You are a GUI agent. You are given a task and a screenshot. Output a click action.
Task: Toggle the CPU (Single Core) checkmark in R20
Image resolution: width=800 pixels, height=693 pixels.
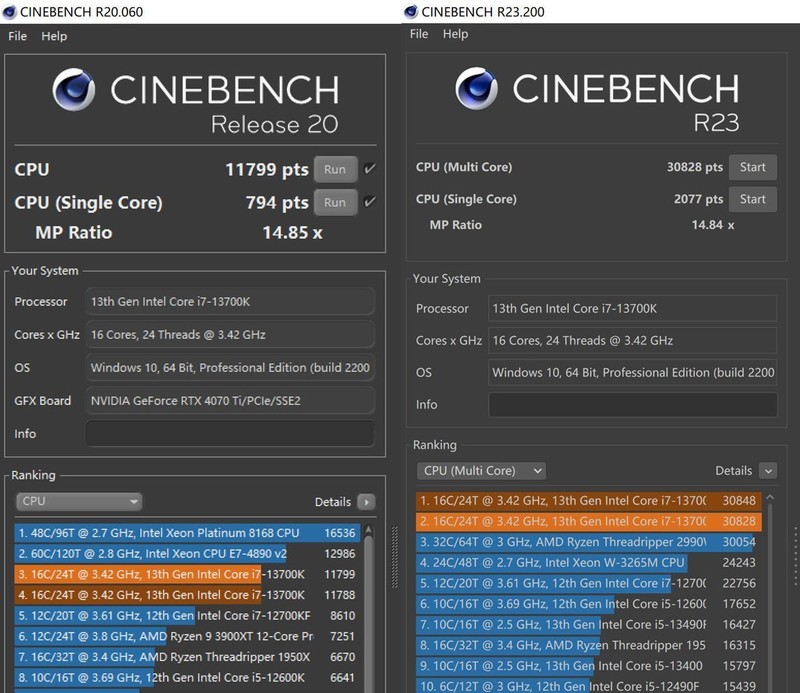click(370, 202)
